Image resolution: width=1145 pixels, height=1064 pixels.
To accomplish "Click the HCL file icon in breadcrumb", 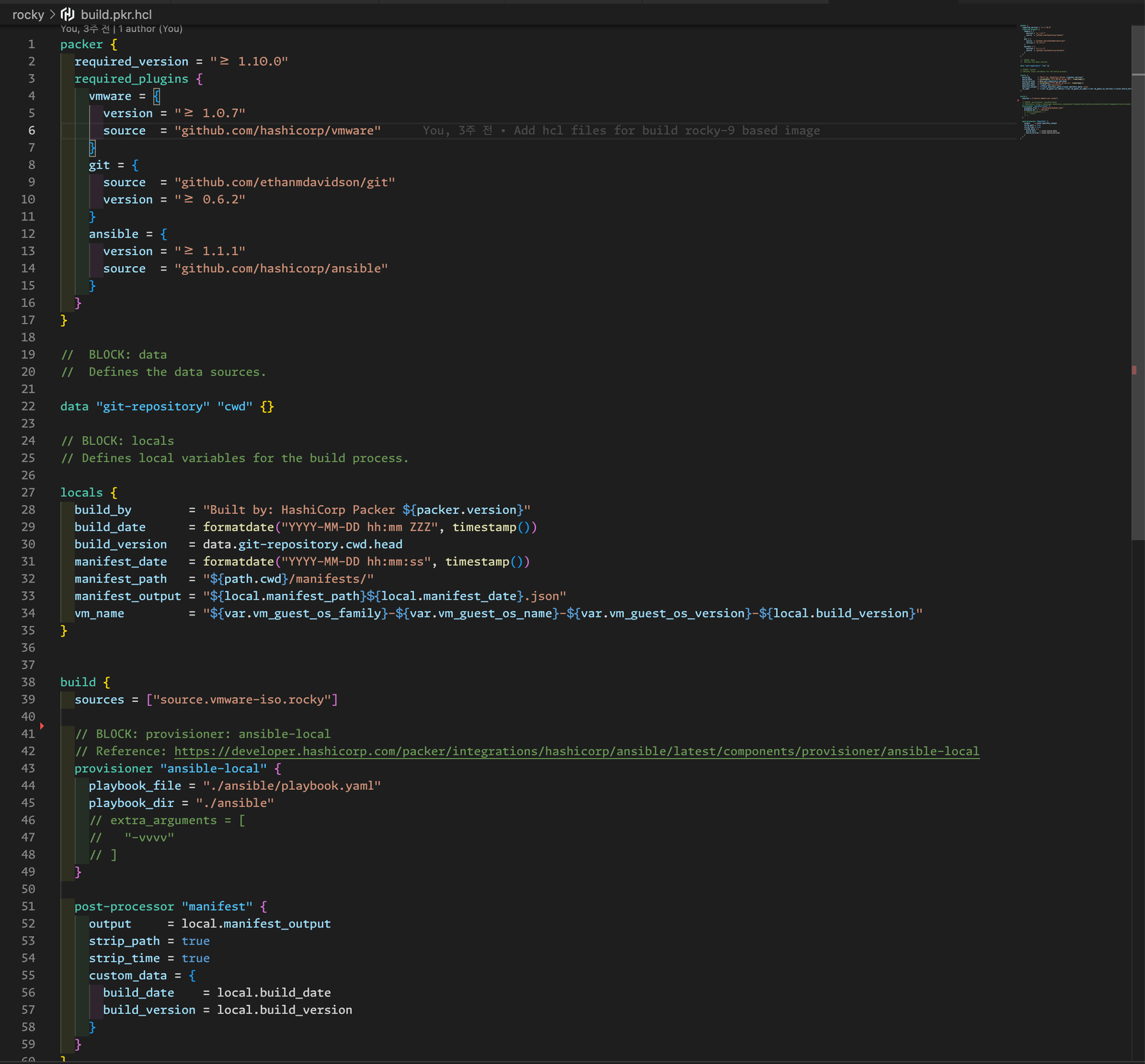I will tap(67, 14).
